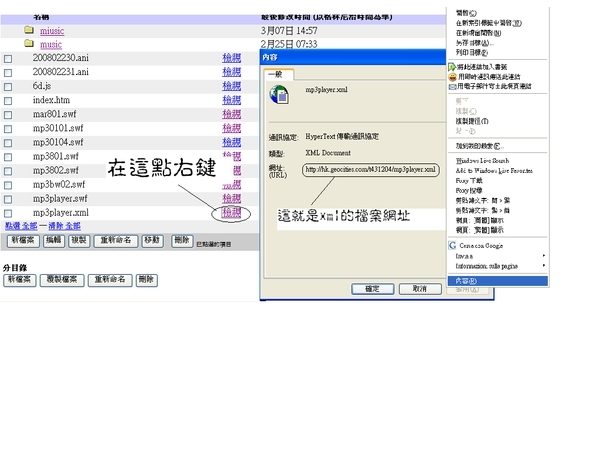
Task: Select Invia a in the context menu
Action: [464, 256]
